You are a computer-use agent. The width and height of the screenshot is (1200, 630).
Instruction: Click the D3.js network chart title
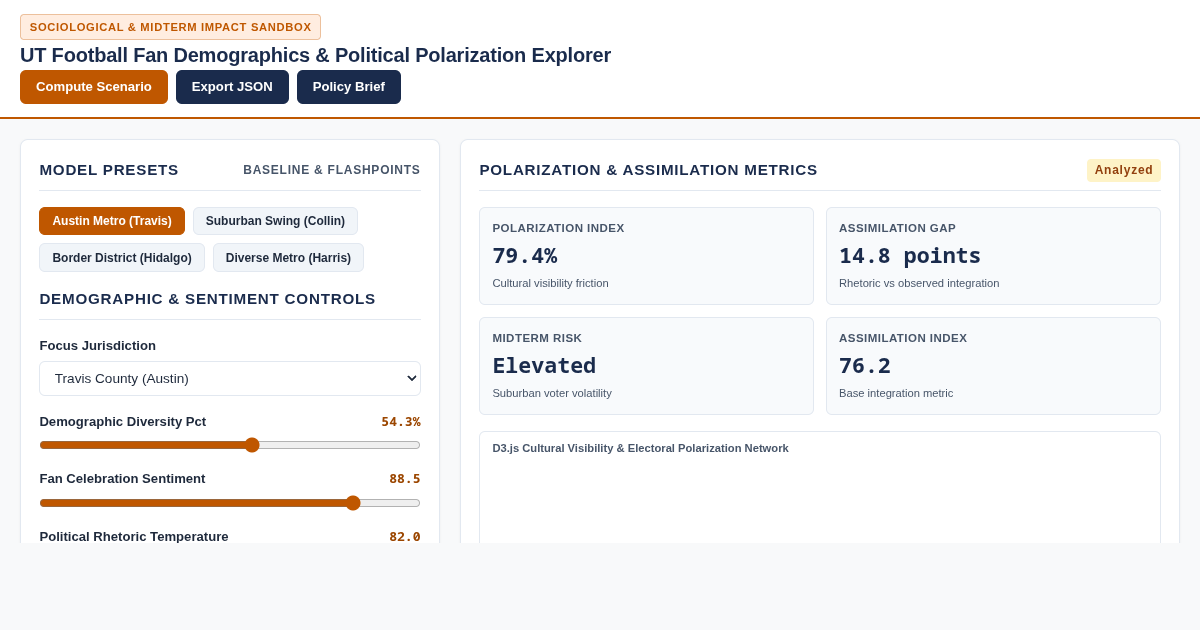point(640,448)
